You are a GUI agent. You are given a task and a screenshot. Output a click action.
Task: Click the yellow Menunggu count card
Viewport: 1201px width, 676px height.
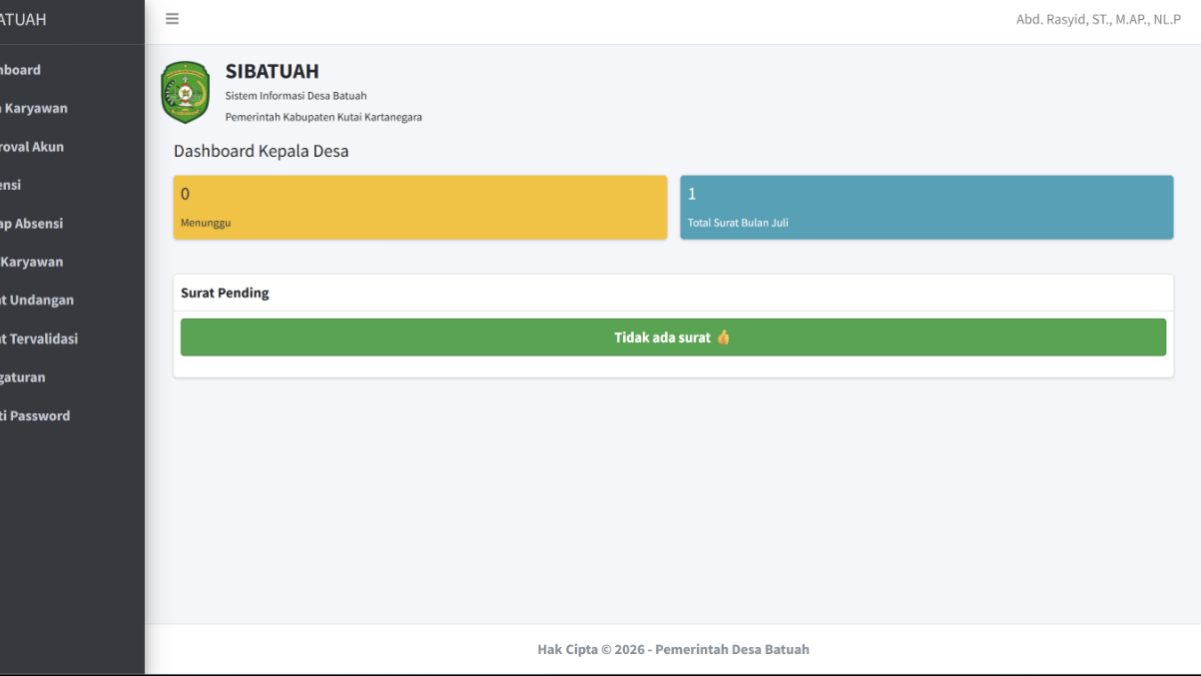pos(420,207)
